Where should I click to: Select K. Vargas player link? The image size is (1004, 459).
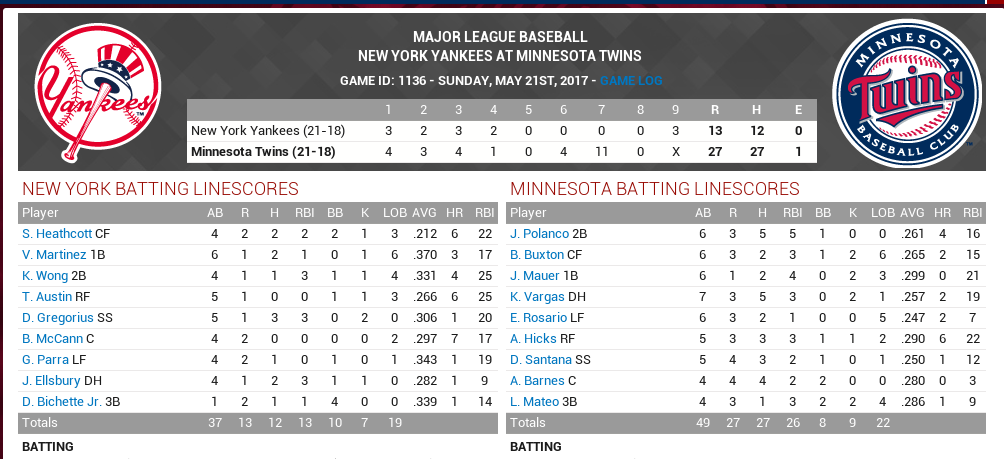point(537,296)
